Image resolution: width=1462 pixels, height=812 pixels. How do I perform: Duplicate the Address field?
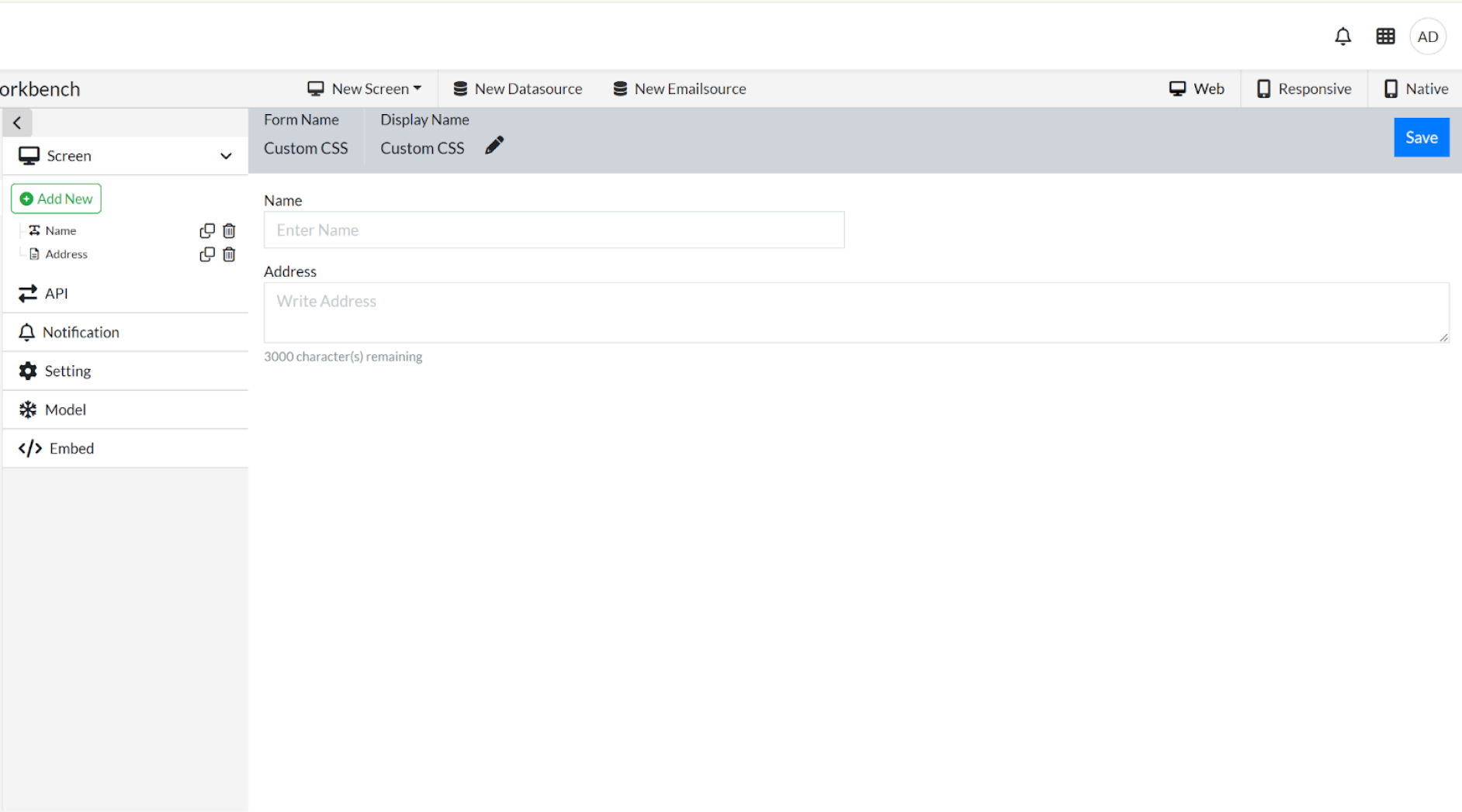coord(206,254)
